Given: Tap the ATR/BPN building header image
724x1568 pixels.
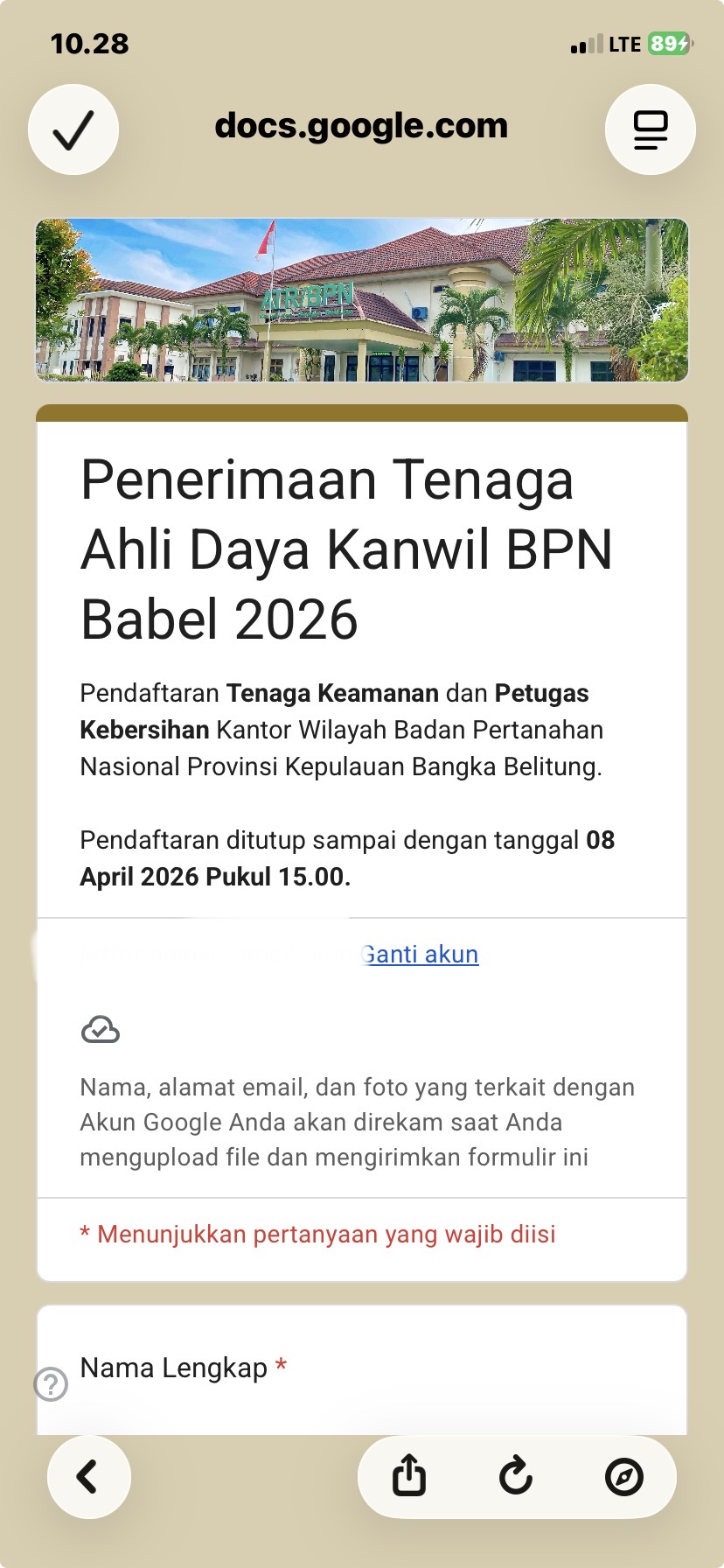Looking at the screenshot, I should pos(362,300).
